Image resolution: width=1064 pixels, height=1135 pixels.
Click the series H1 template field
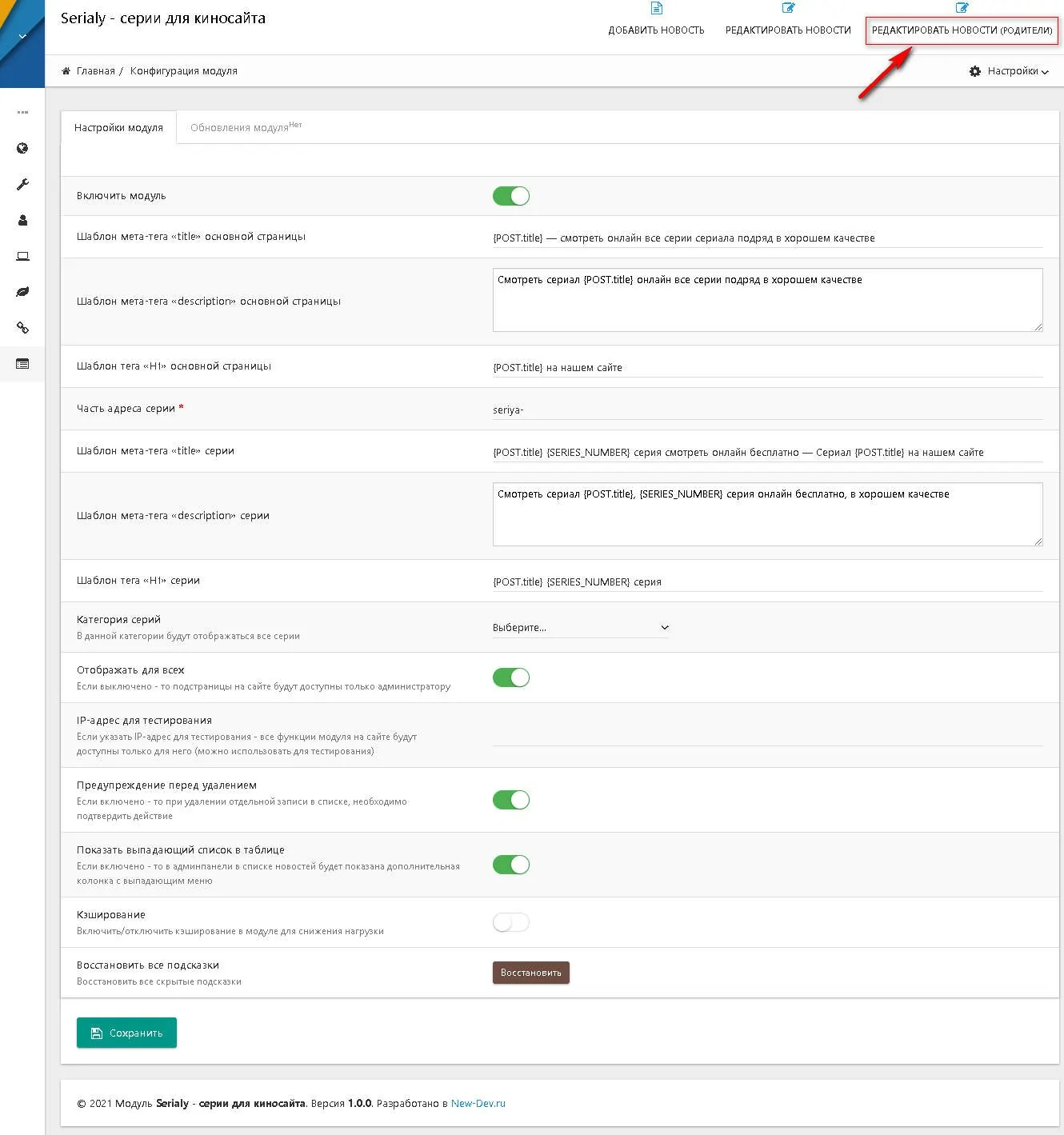(x=767, y=581)
